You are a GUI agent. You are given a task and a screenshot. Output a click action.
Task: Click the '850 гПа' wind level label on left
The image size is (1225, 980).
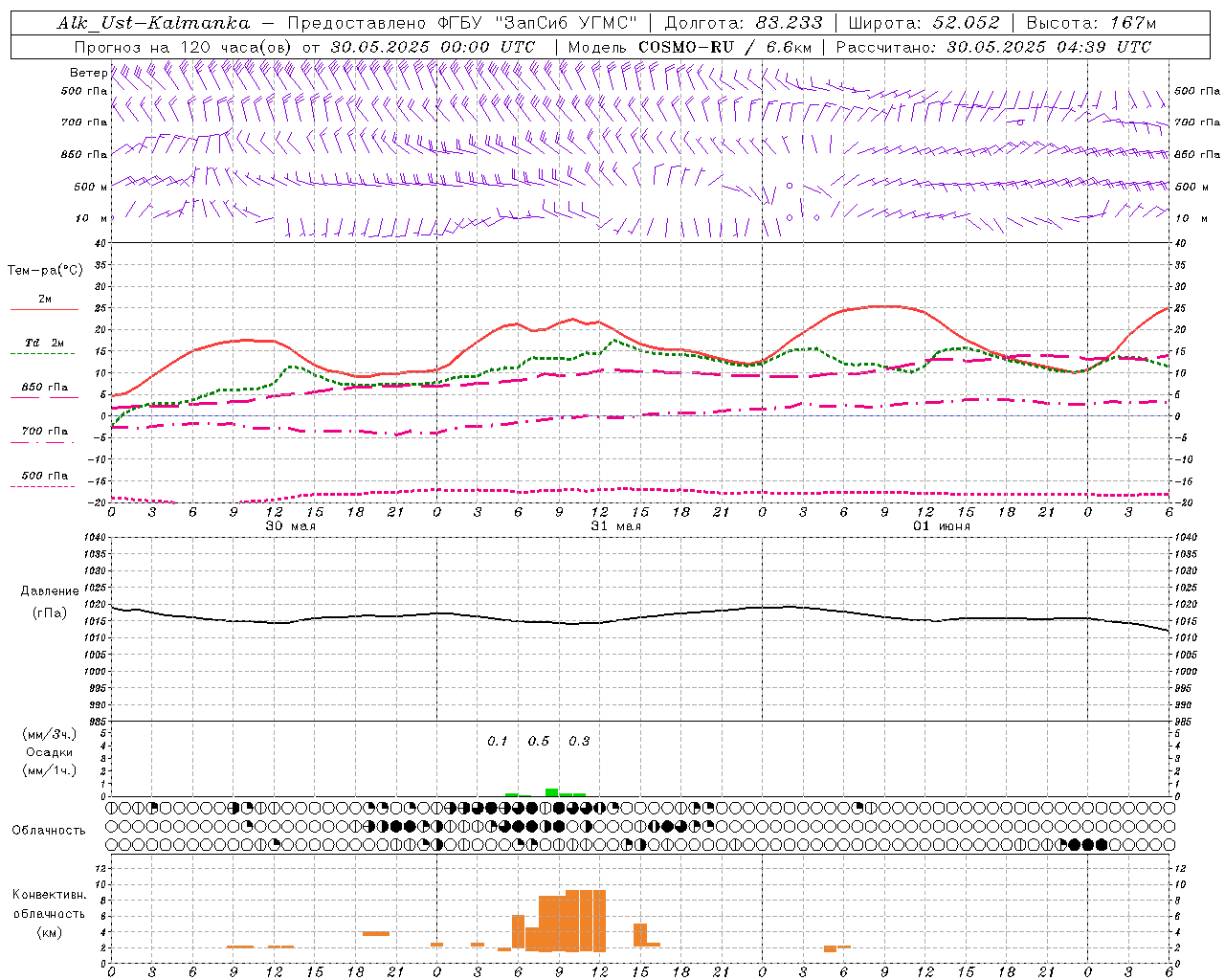(84, 154)
